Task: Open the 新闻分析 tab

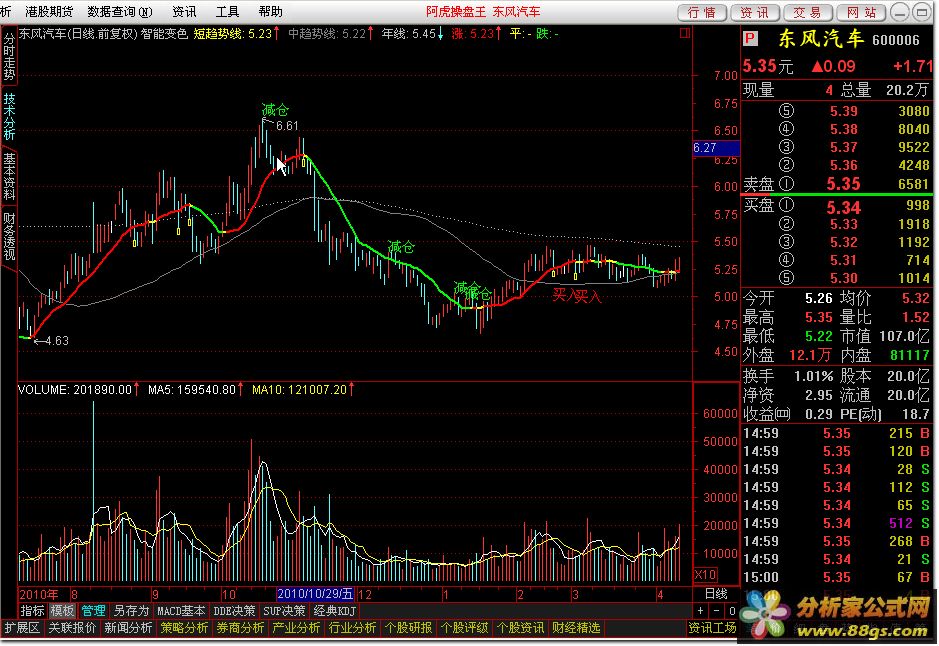Action: [x=128, y=627]
